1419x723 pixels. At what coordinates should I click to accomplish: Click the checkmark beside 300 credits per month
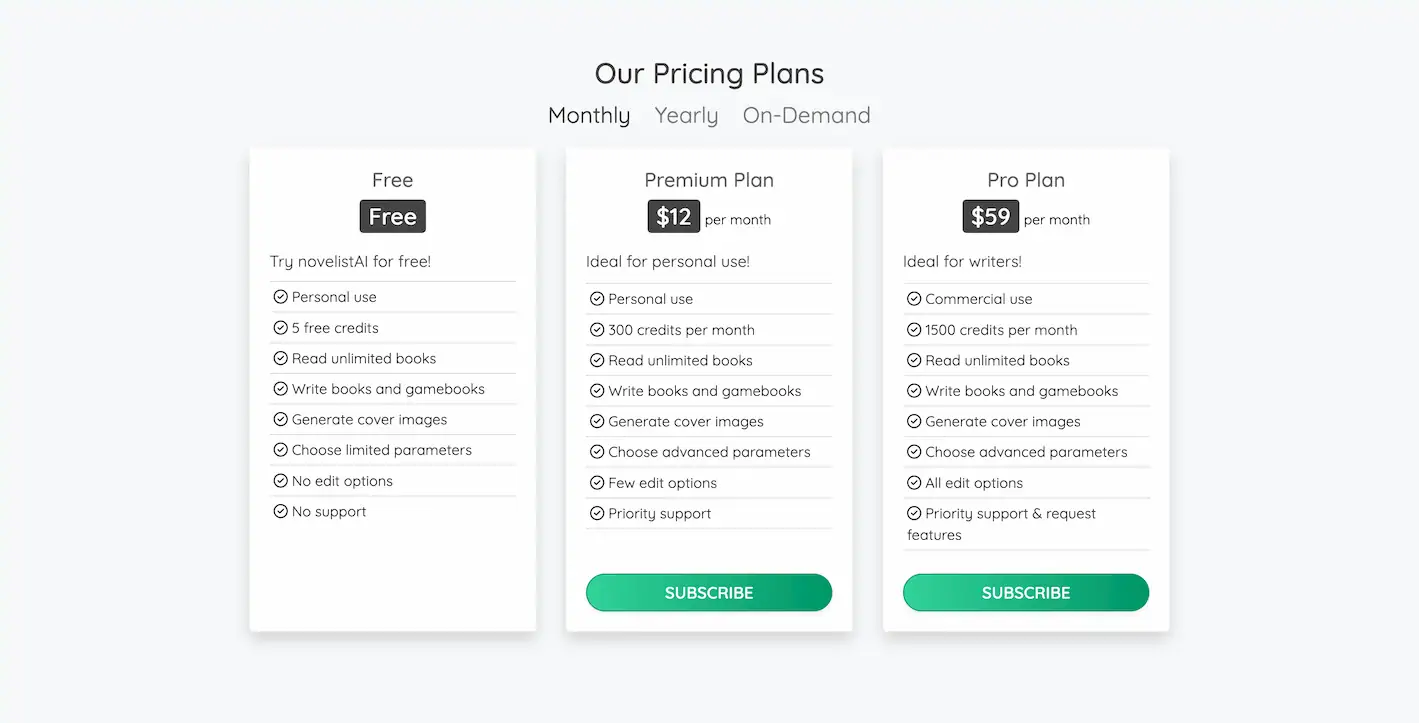click(597, 329)
